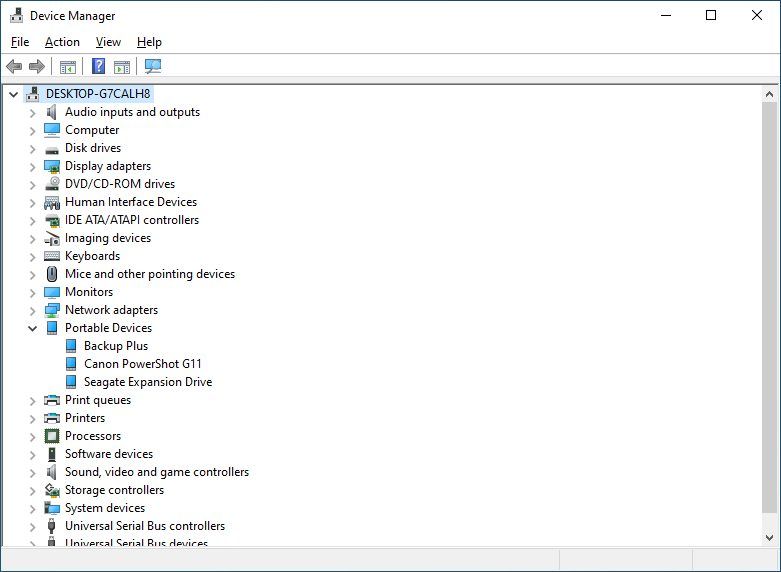This screenshot has width=781, height=572.
Task: Open the Action menu
Action: pyautogui.click(x=62, y=42)
